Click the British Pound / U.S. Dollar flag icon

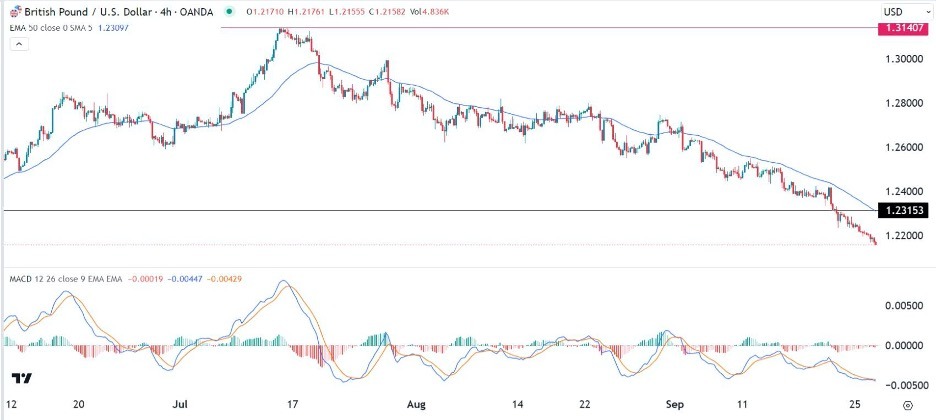pyautogui.click(x=9, y=11)
